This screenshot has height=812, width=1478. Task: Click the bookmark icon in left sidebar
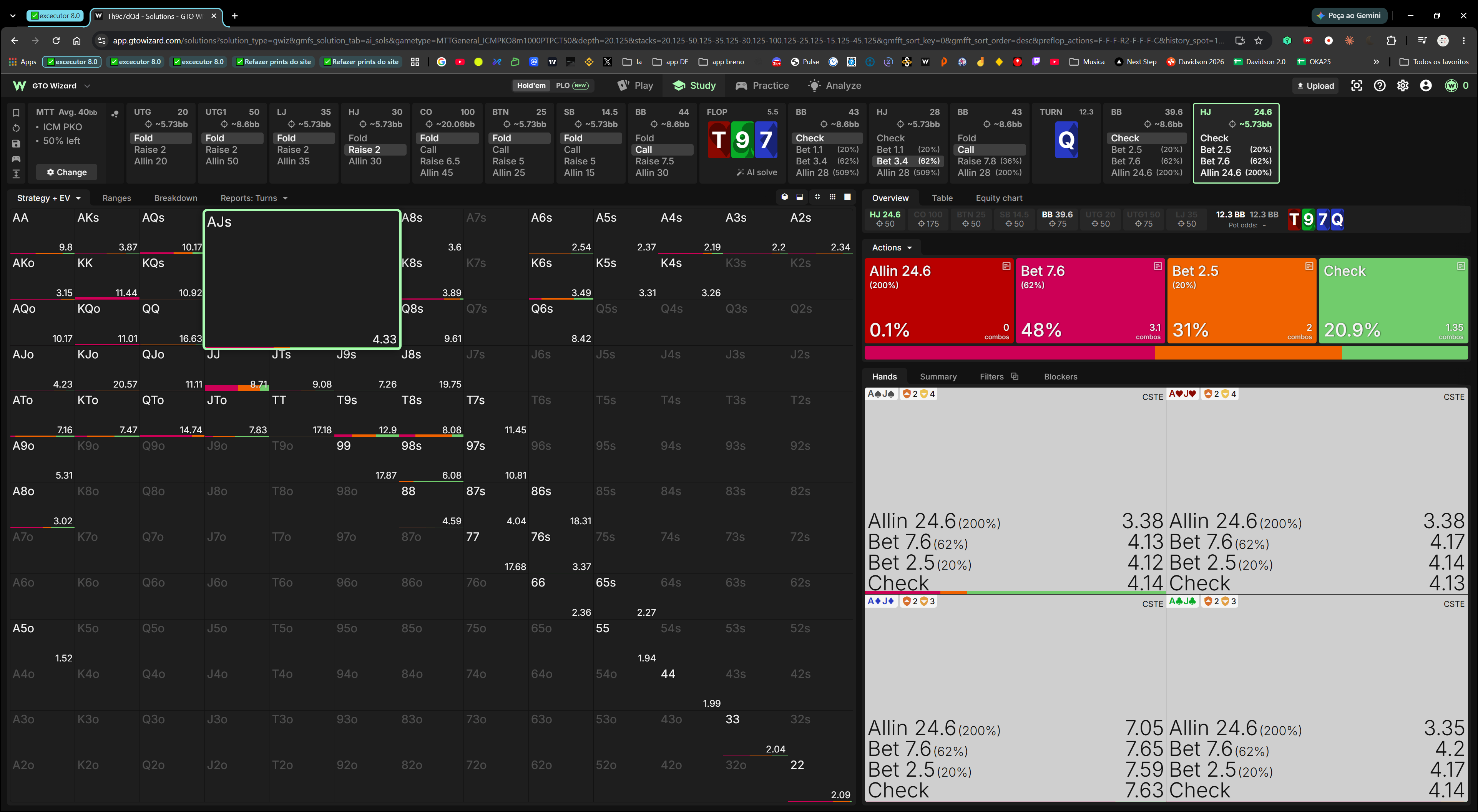[x=16, y=113]
